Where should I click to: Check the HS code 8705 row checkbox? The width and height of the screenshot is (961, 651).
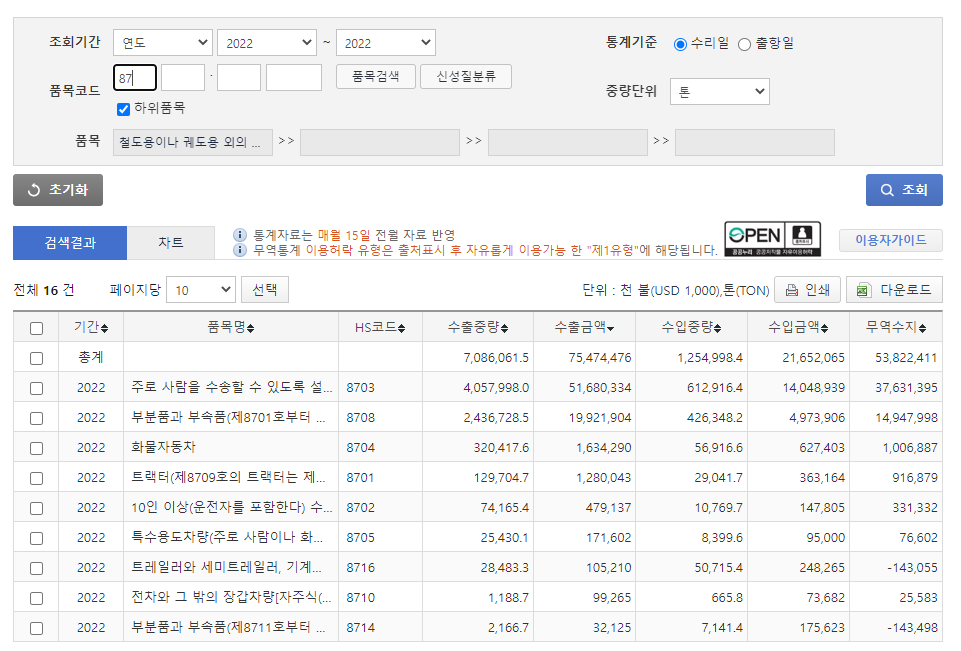(36, 538)
